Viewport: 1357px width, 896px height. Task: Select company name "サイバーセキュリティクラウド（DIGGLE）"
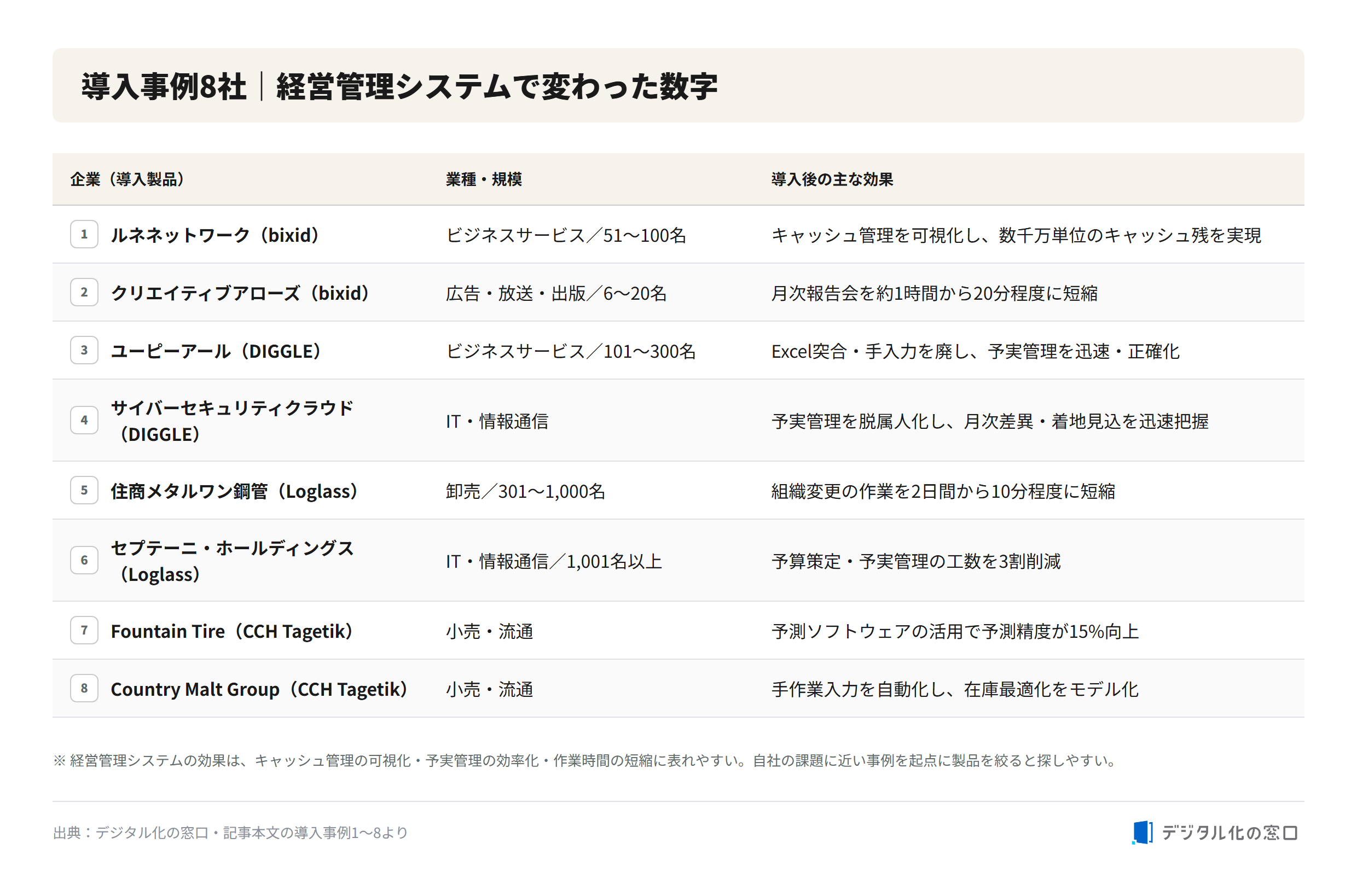(232, 421)
